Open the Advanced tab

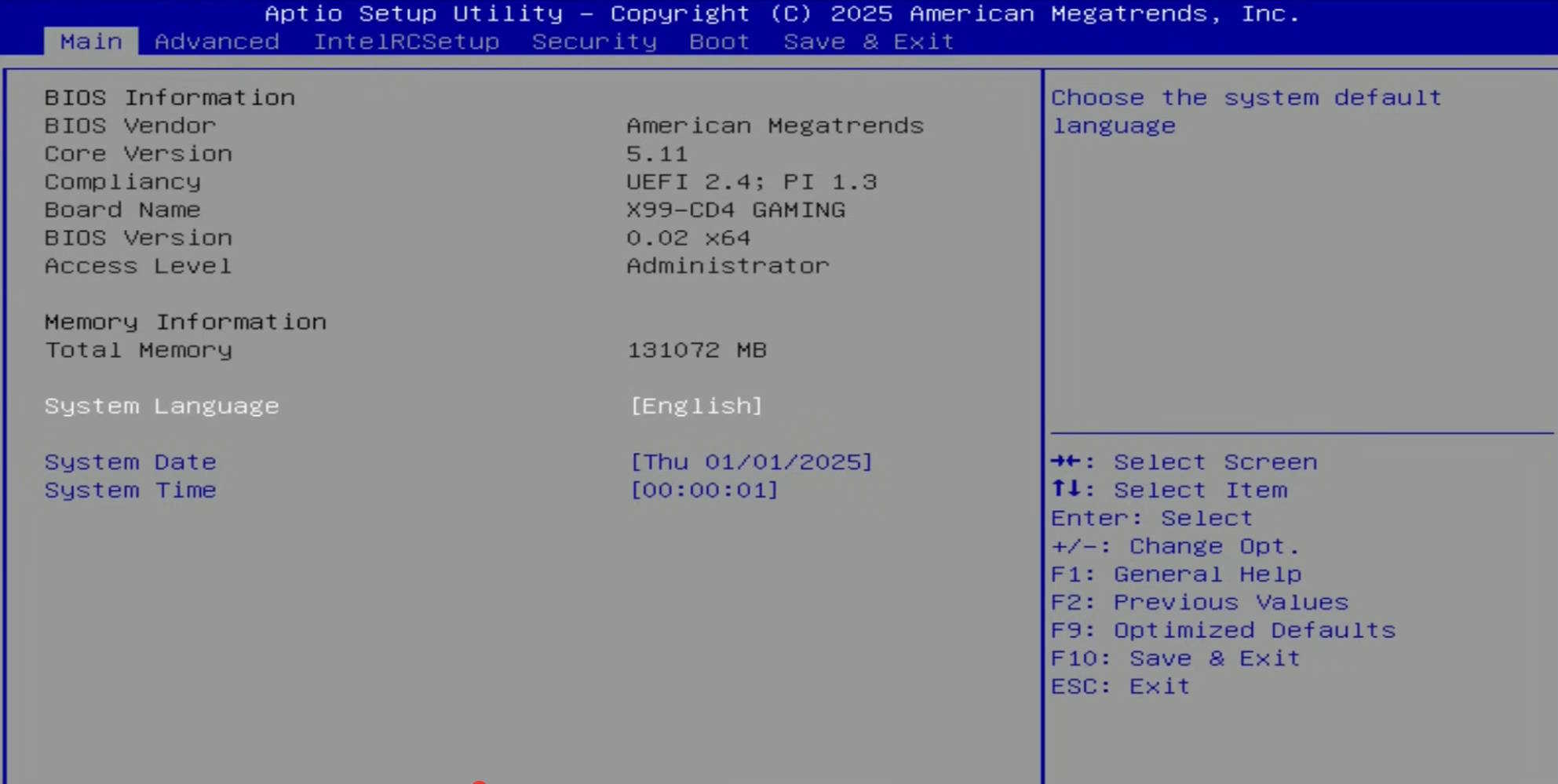pos(217,42)
